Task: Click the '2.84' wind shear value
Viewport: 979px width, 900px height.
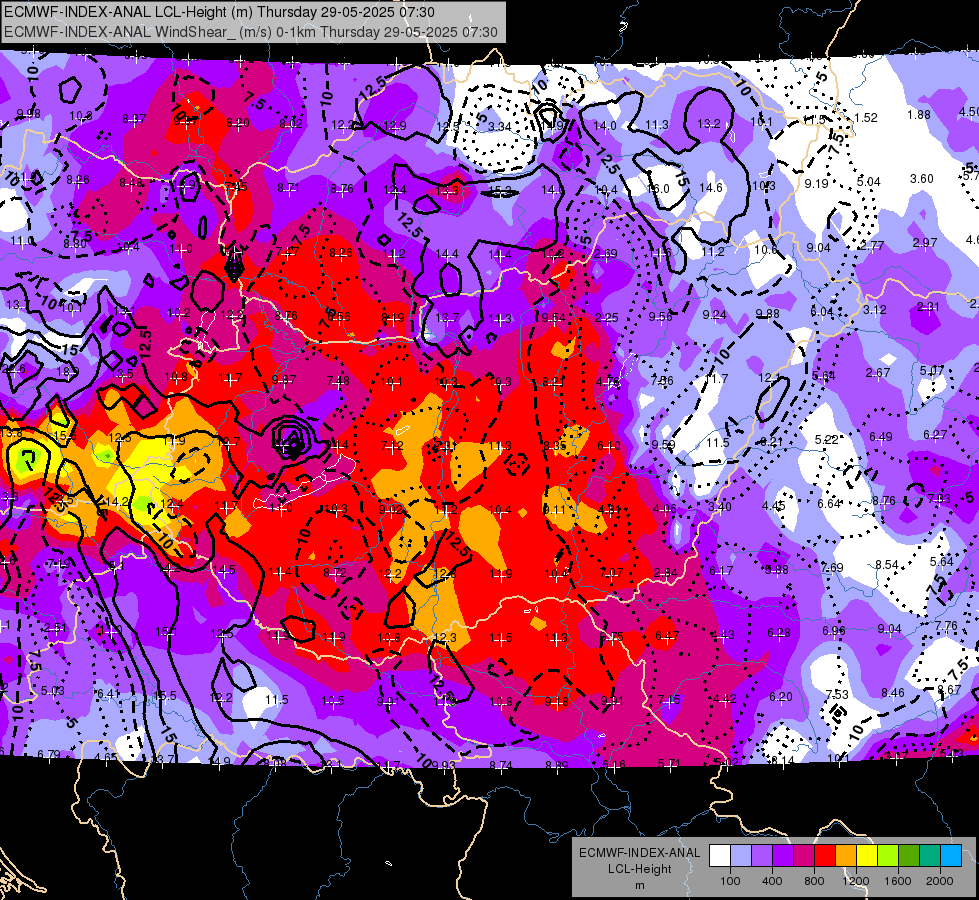Action: (x=666, y=572)
